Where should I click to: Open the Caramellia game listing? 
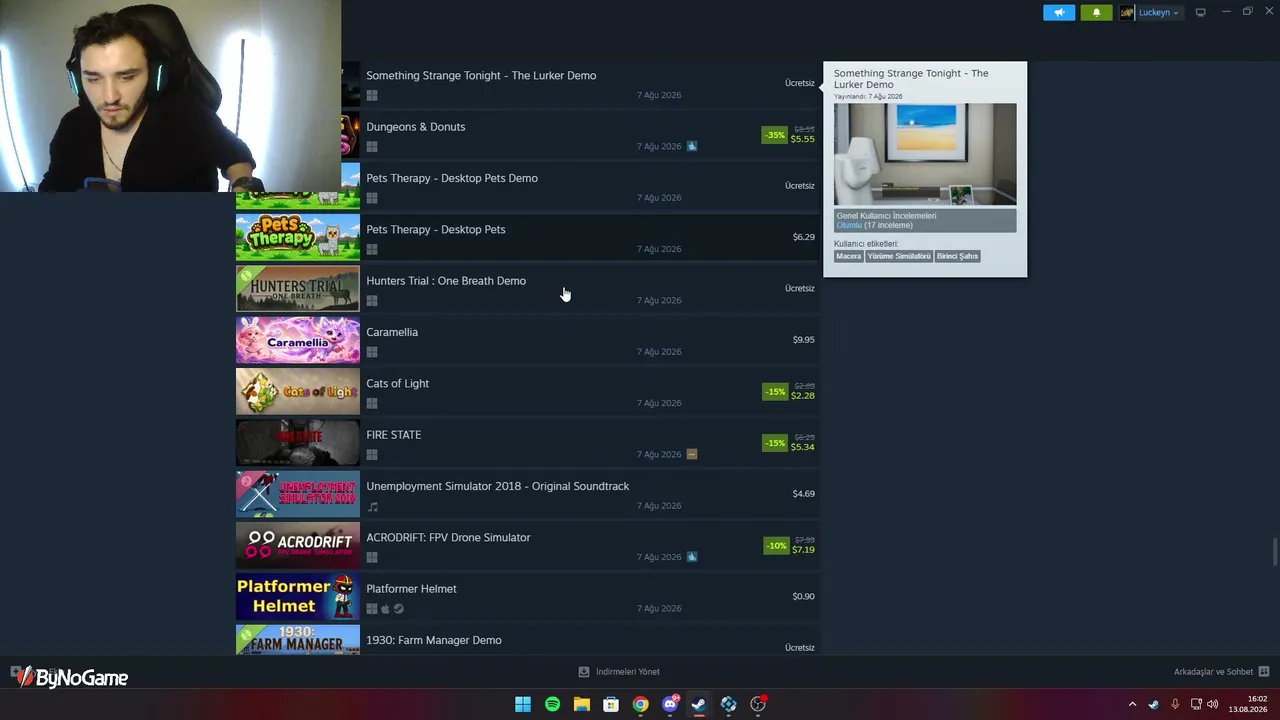392,332
